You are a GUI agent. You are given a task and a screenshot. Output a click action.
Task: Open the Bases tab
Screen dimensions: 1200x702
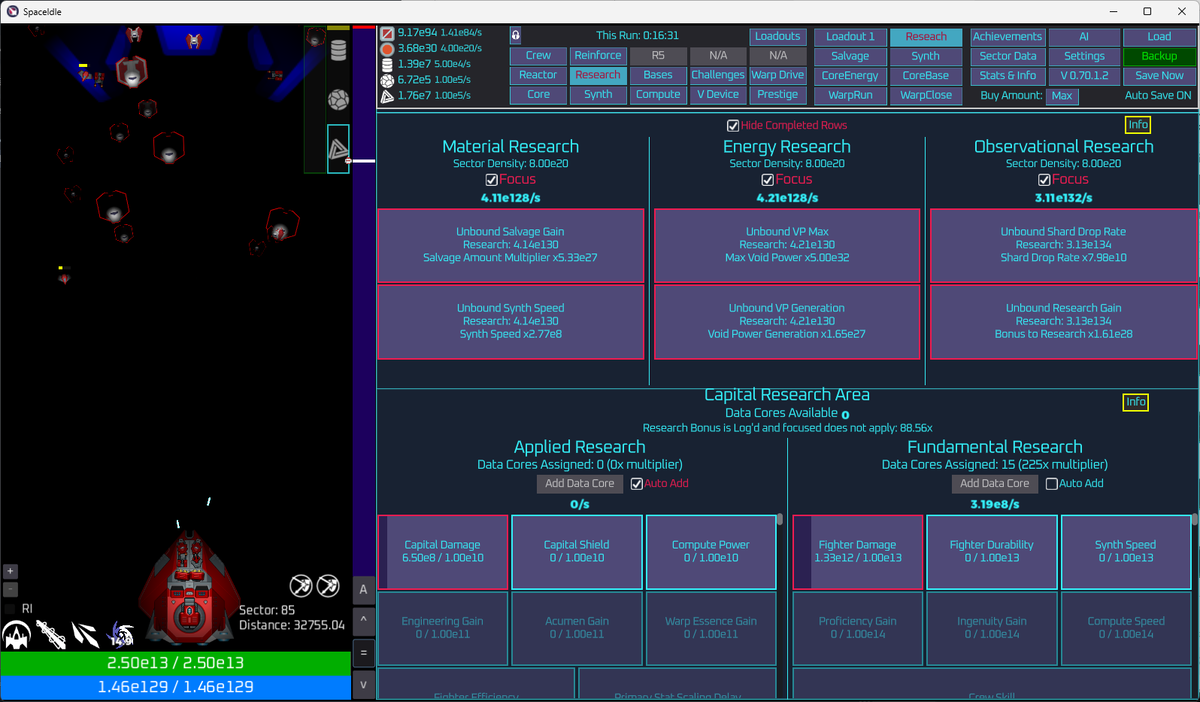tap(658, 75)
